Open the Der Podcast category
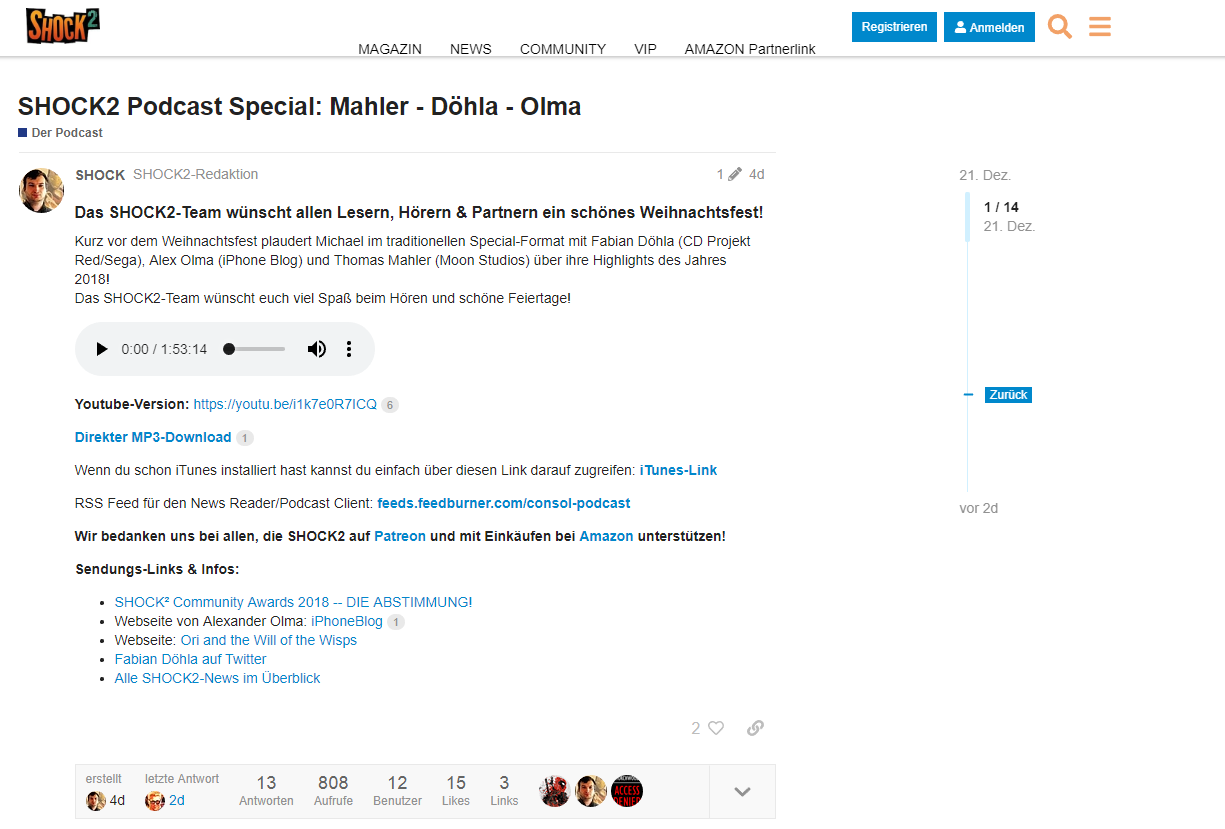1225x829 pixels. [x=60, y=133]
